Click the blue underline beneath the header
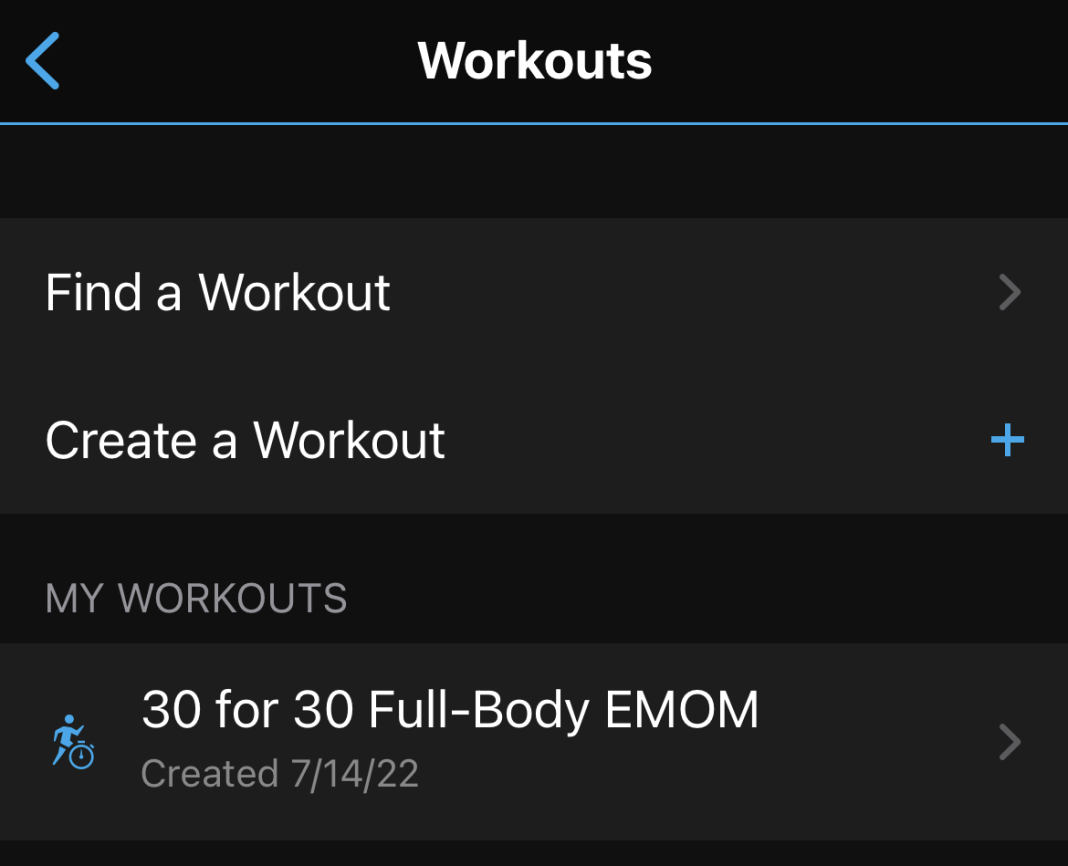Viewport: 1068px width, 866px height. (534, 122)
